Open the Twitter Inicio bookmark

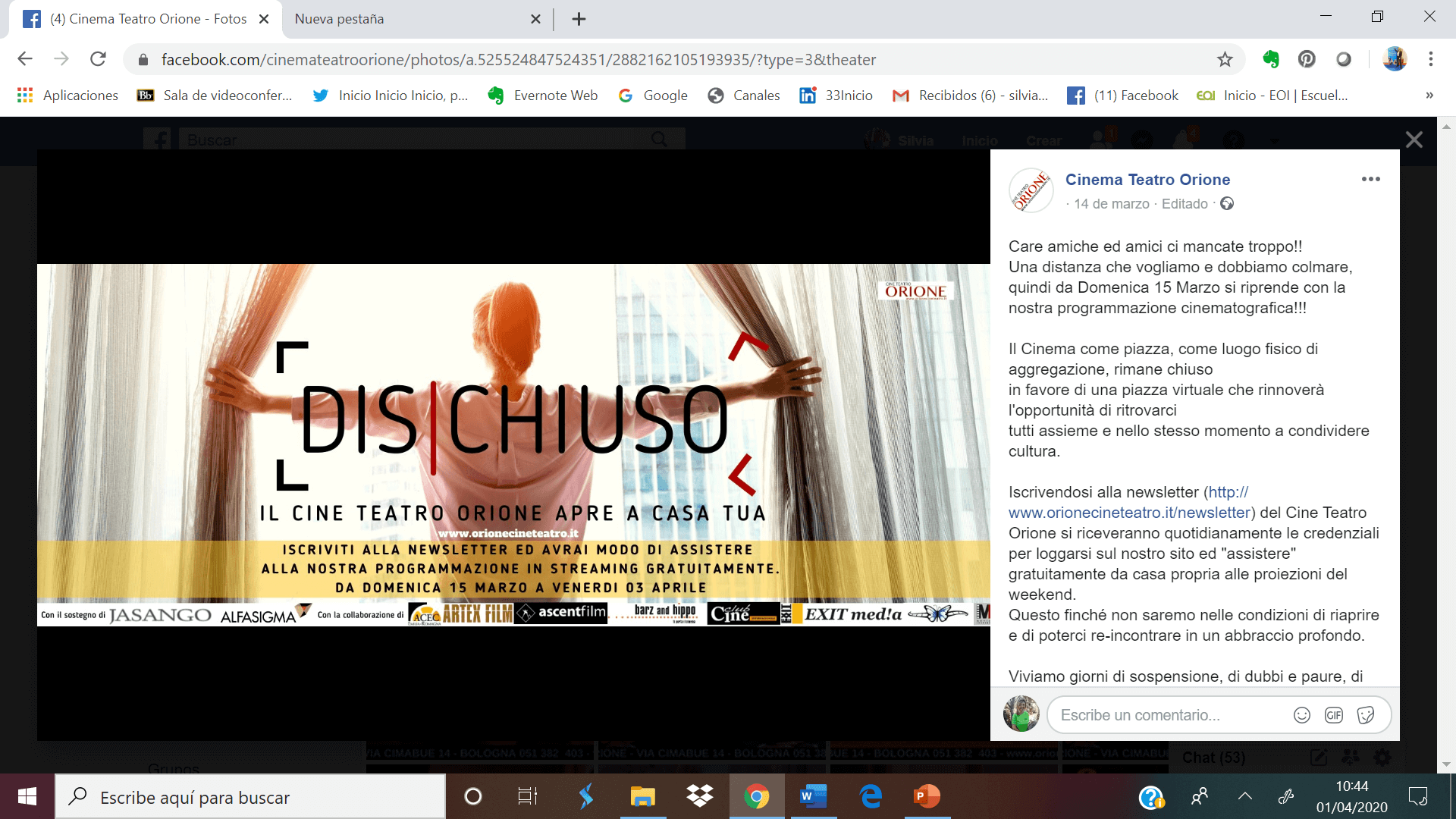point(391,96)
